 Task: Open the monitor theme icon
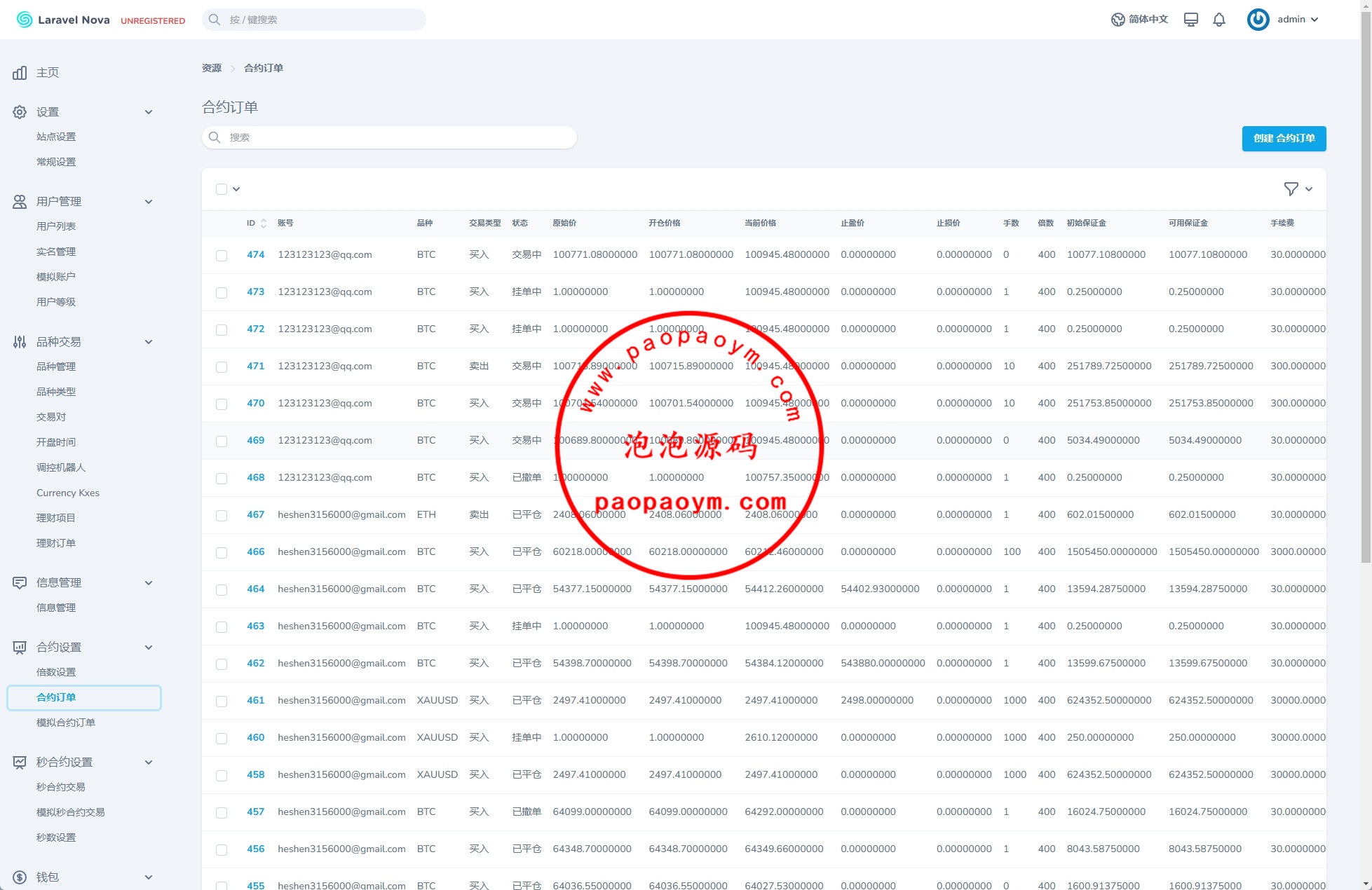1190,20
